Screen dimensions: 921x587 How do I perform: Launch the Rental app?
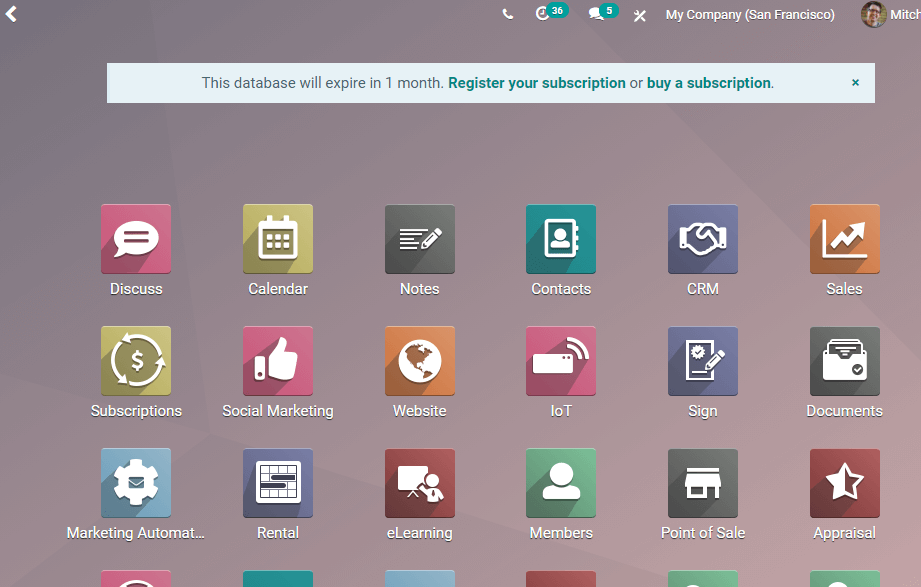[278, 483]
